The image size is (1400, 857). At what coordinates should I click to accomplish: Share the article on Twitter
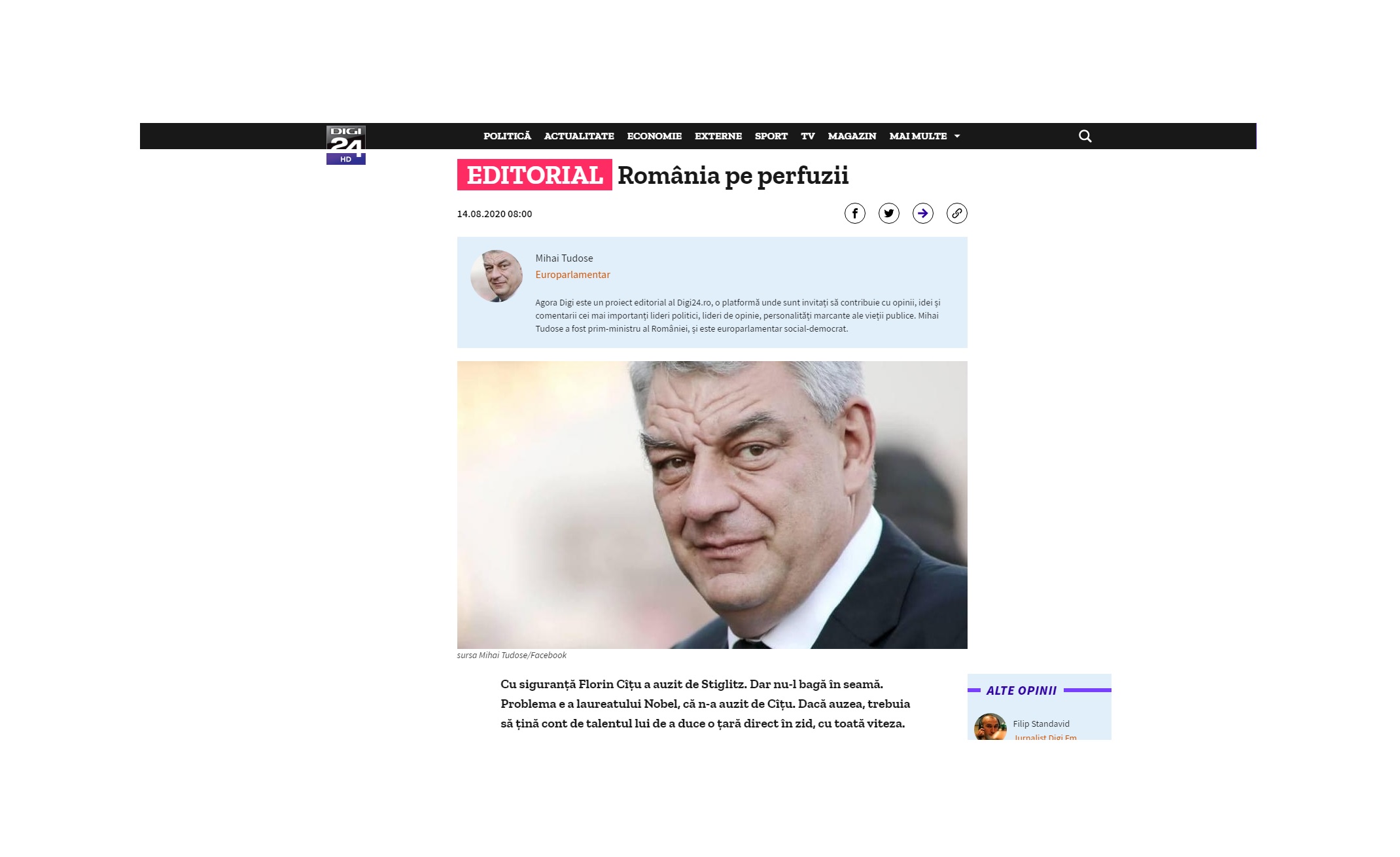click(888, 213)
